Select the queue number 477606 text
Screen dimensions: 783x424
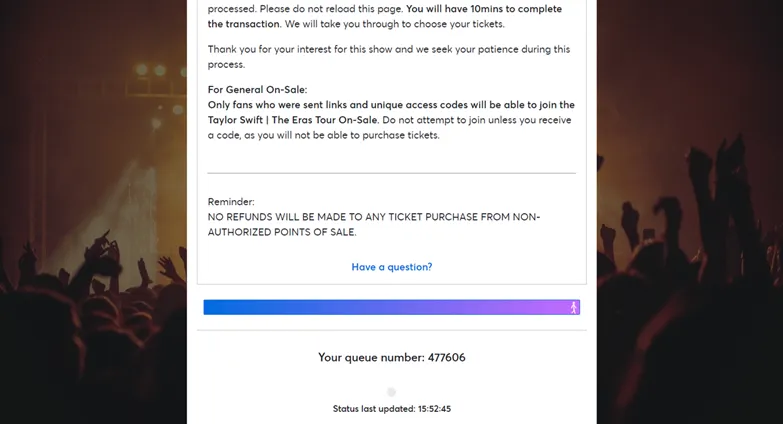446,358
